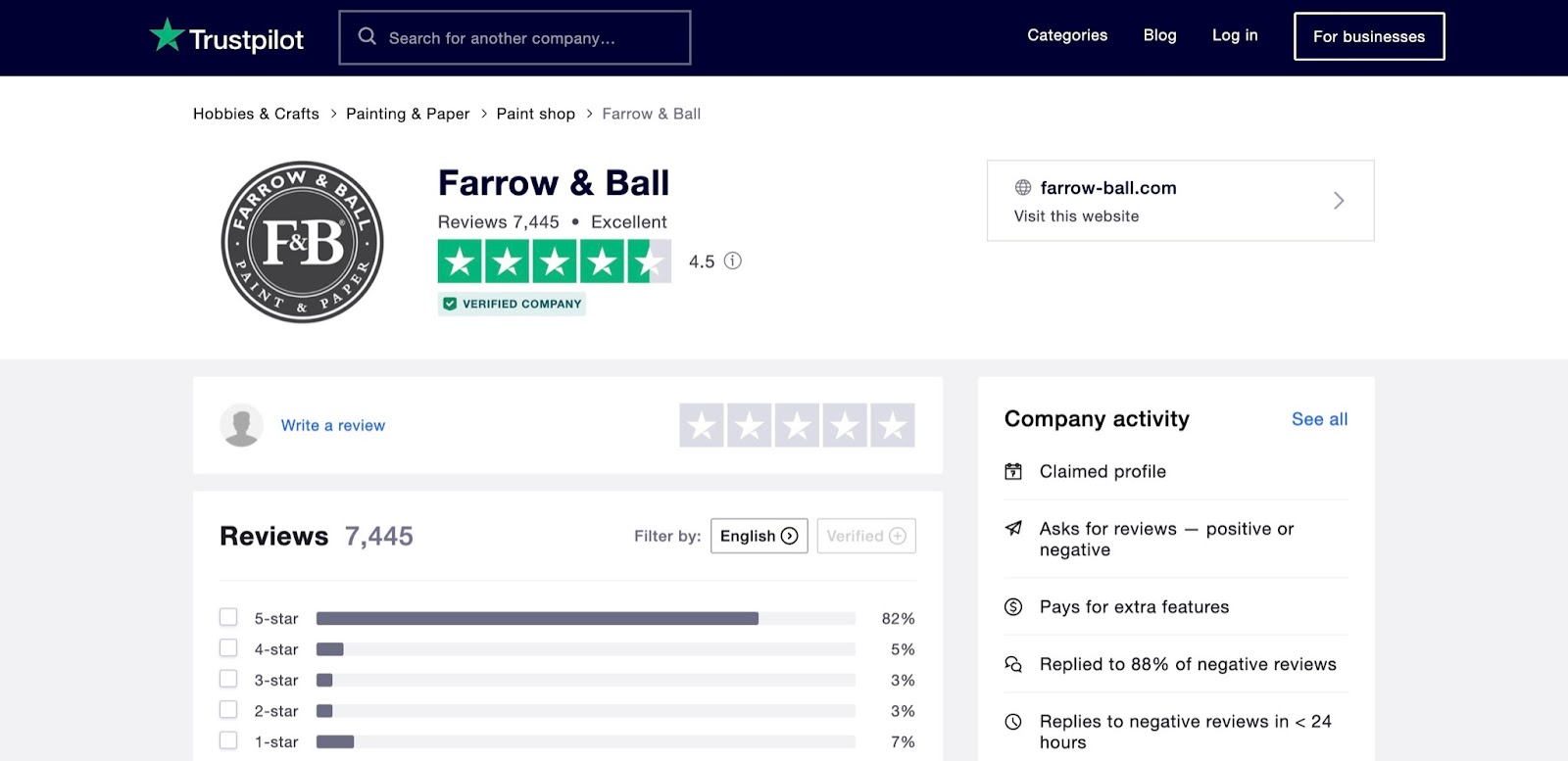
Task: Check the 2-star filter checkbox
Action: coord(228,710)
